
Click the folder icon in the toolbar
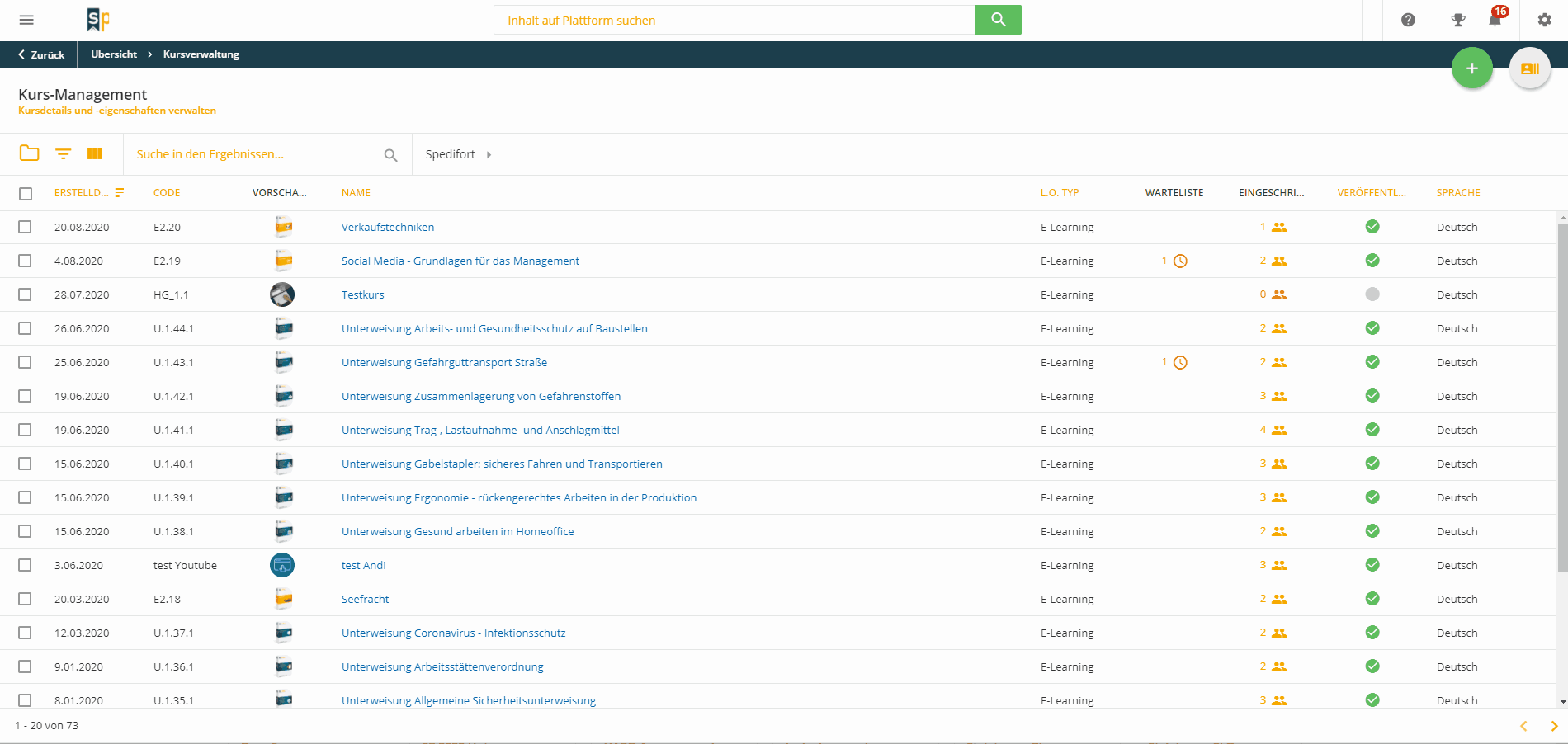(x=30, y=153)
